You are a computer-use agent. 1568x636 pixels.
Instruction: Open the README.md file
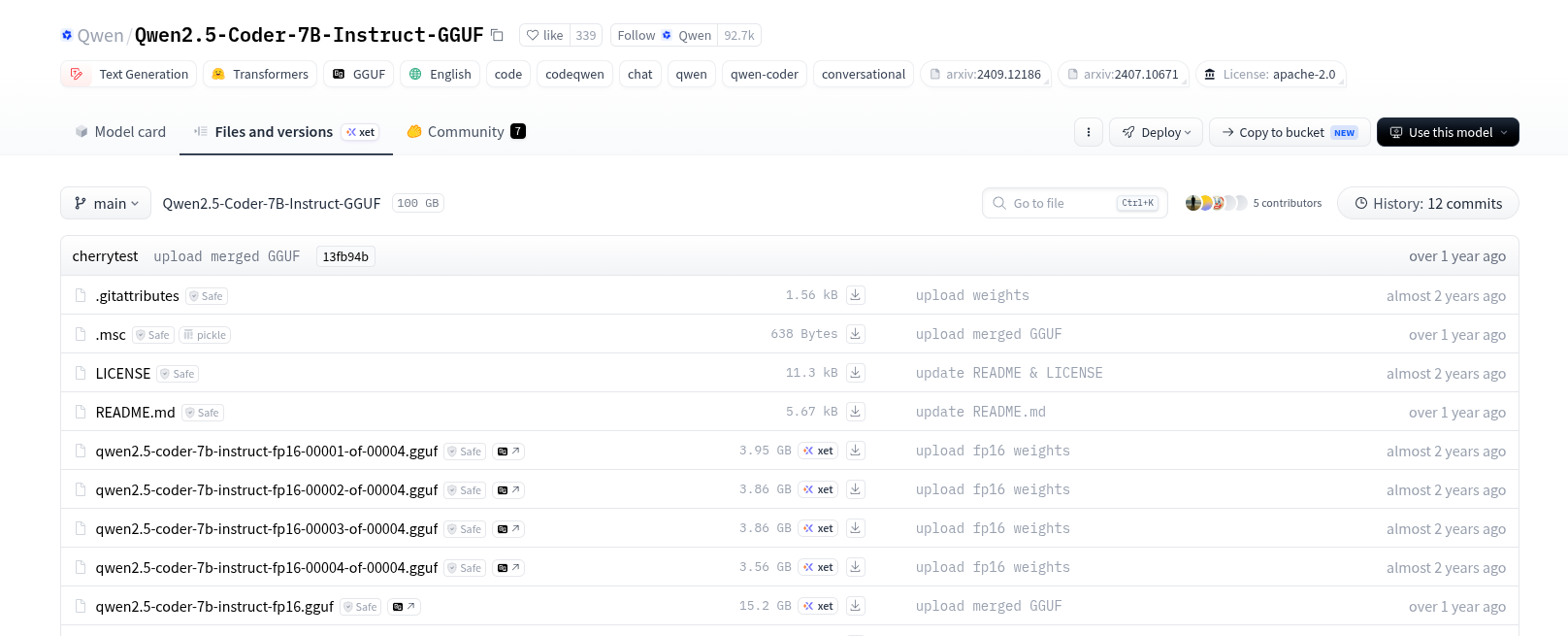coord(135,413)
